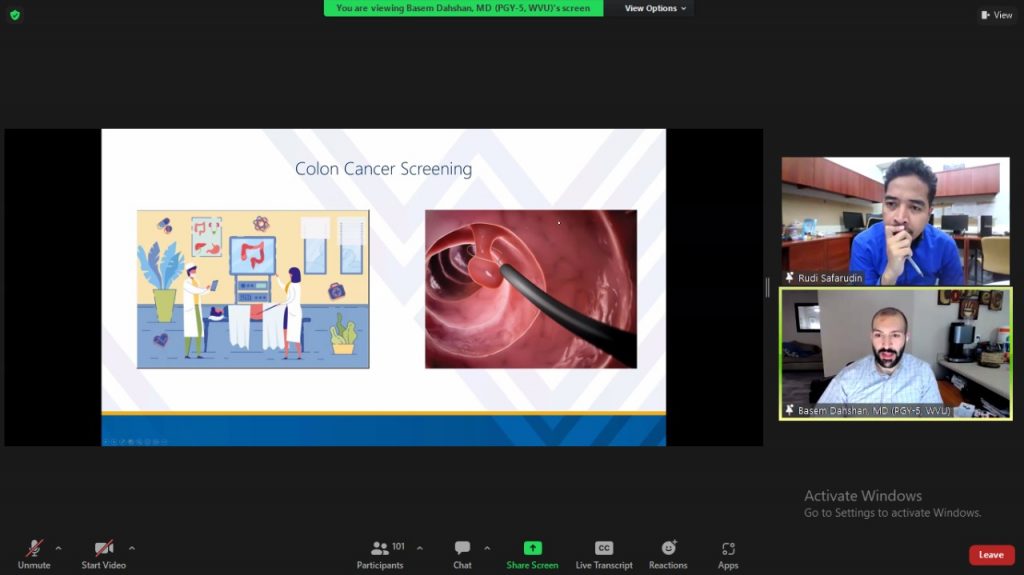Leave the meeting

coord(990,555)
